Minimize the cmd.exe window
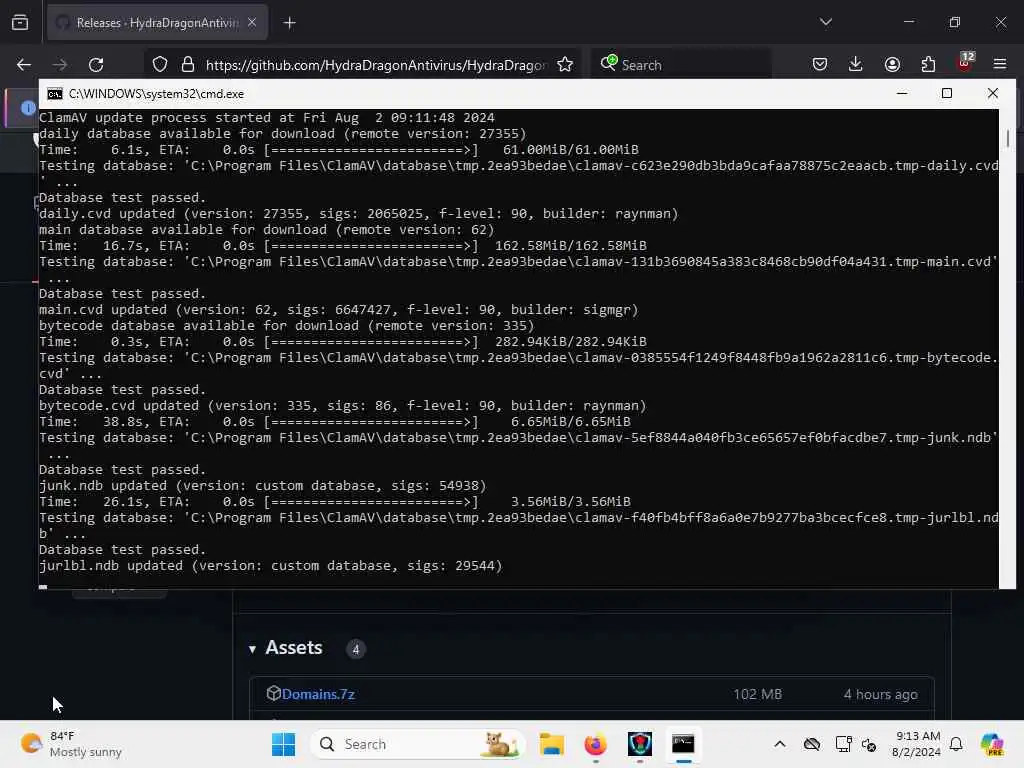This screenshot has height=768, width=1024. (x=902, y=93)
